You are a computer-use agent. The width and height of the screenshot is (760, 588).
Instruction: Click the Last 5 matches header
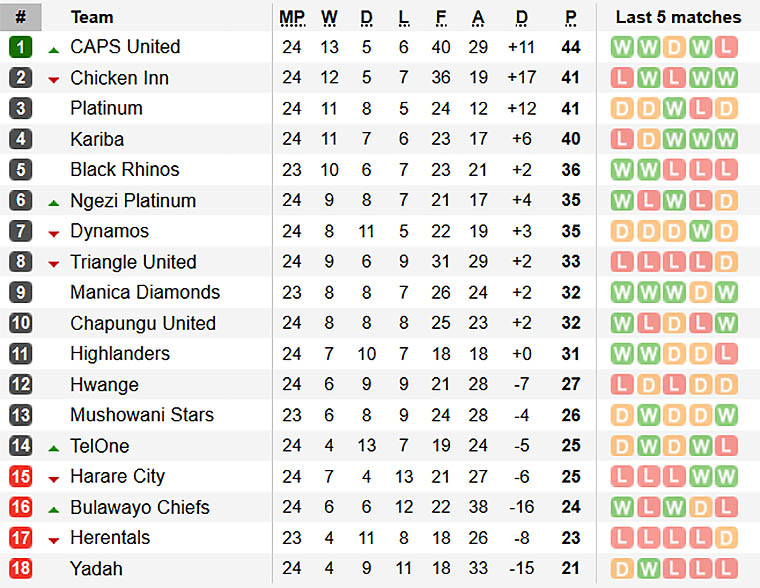678,17
